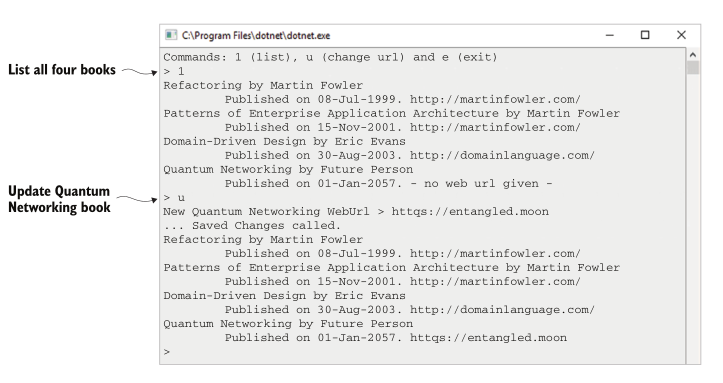Screen dimensions: 723x383
Task: Minimize the dotnet.exe console window
Action: coord(610,35)
